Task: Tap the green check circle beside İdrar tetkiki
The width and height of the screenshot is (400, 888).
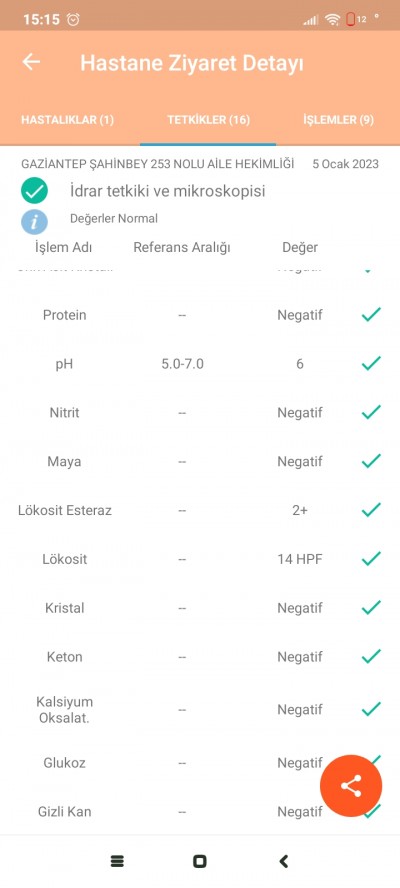Action: click(x=35, y=191)
